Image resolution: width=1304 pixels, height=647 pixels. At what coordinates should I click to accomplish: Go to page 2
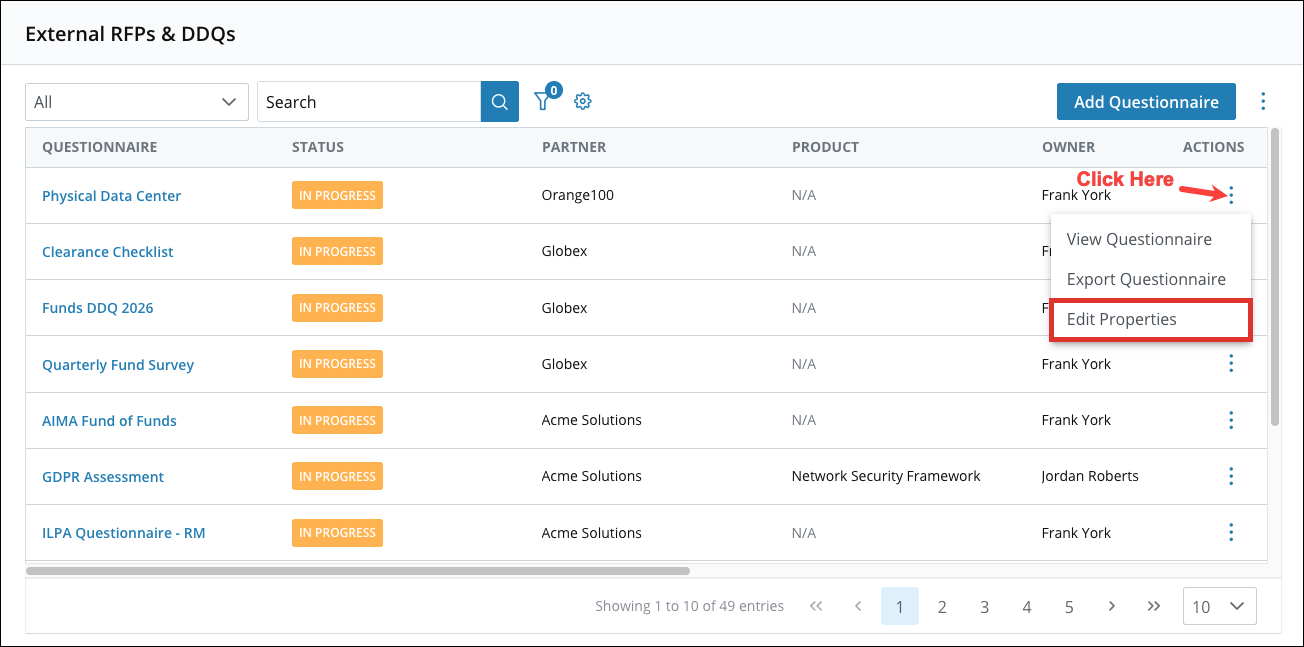coord(942,606)
